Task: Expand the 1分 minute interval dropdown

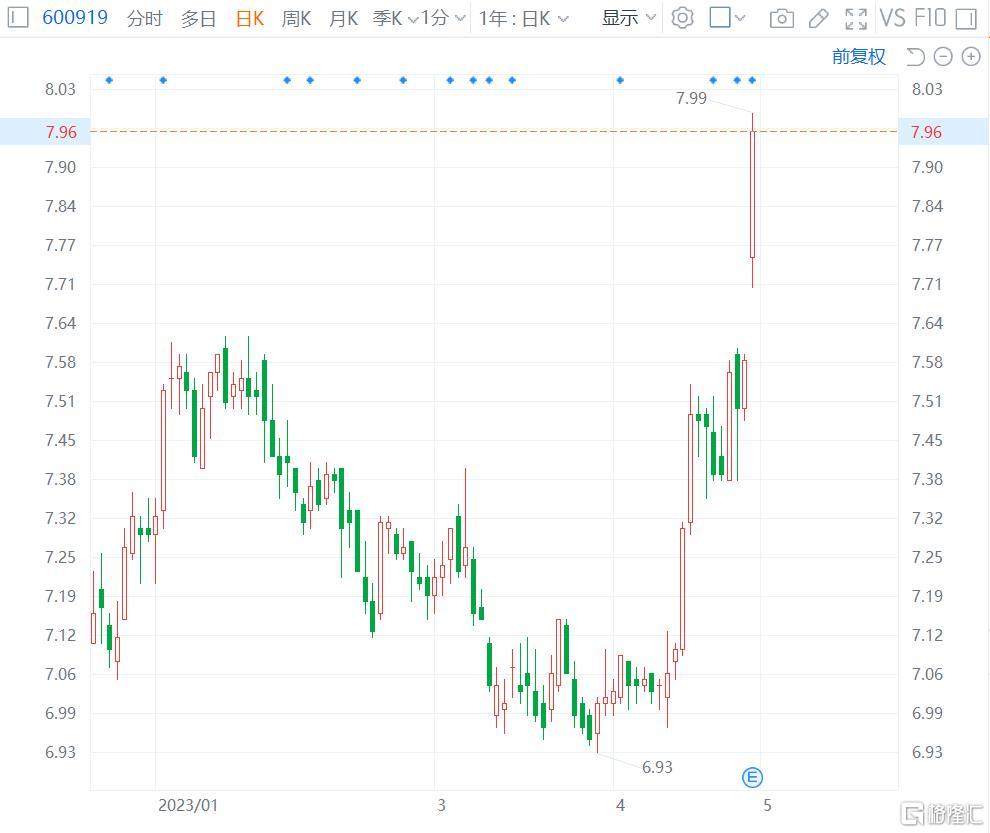Action: click(x=443, y=18)
